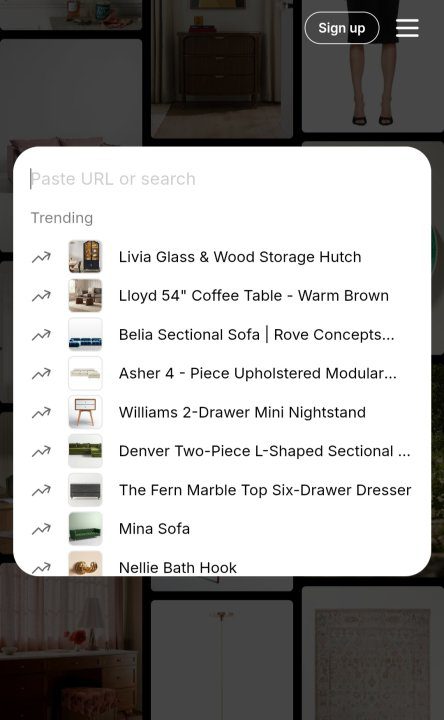Open the Lloyd 54" Coffee Table thumbnail
The image size is (444, 720).
pyautogui.click(x=85, y=296)
